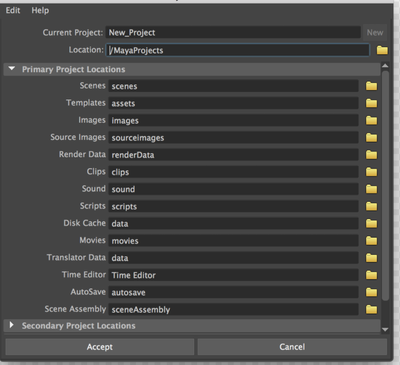Click the Accept button
Viewport: 400px width, 365px height.
tap(100, 347)
